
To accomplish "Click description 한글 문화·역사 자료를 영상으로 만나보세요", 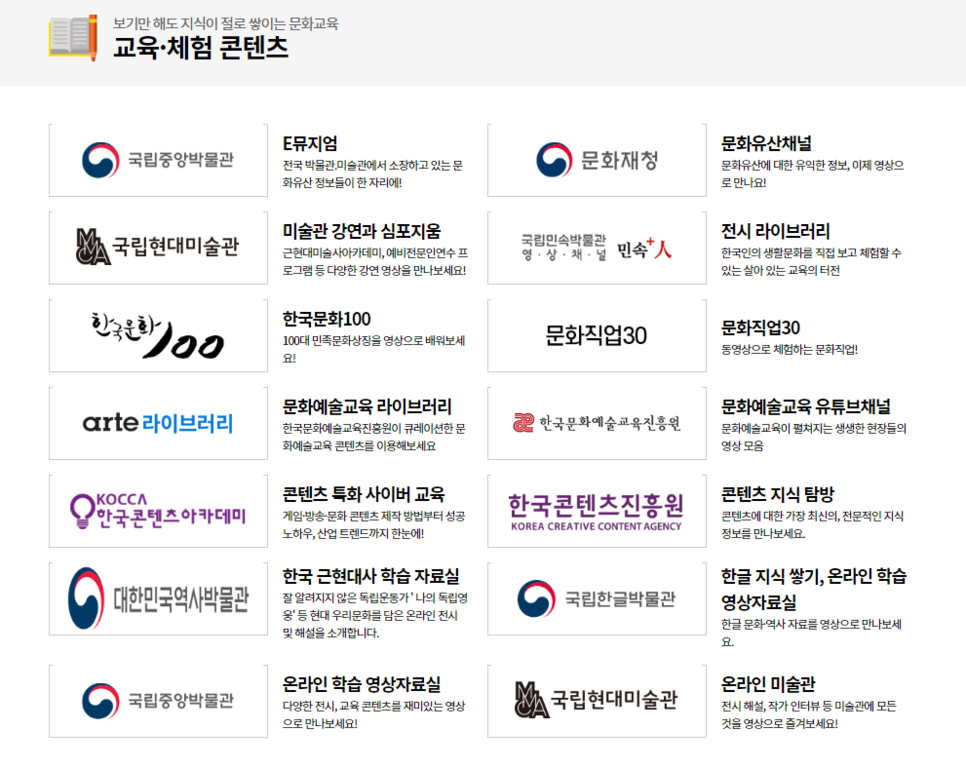I will pos(811,633).
